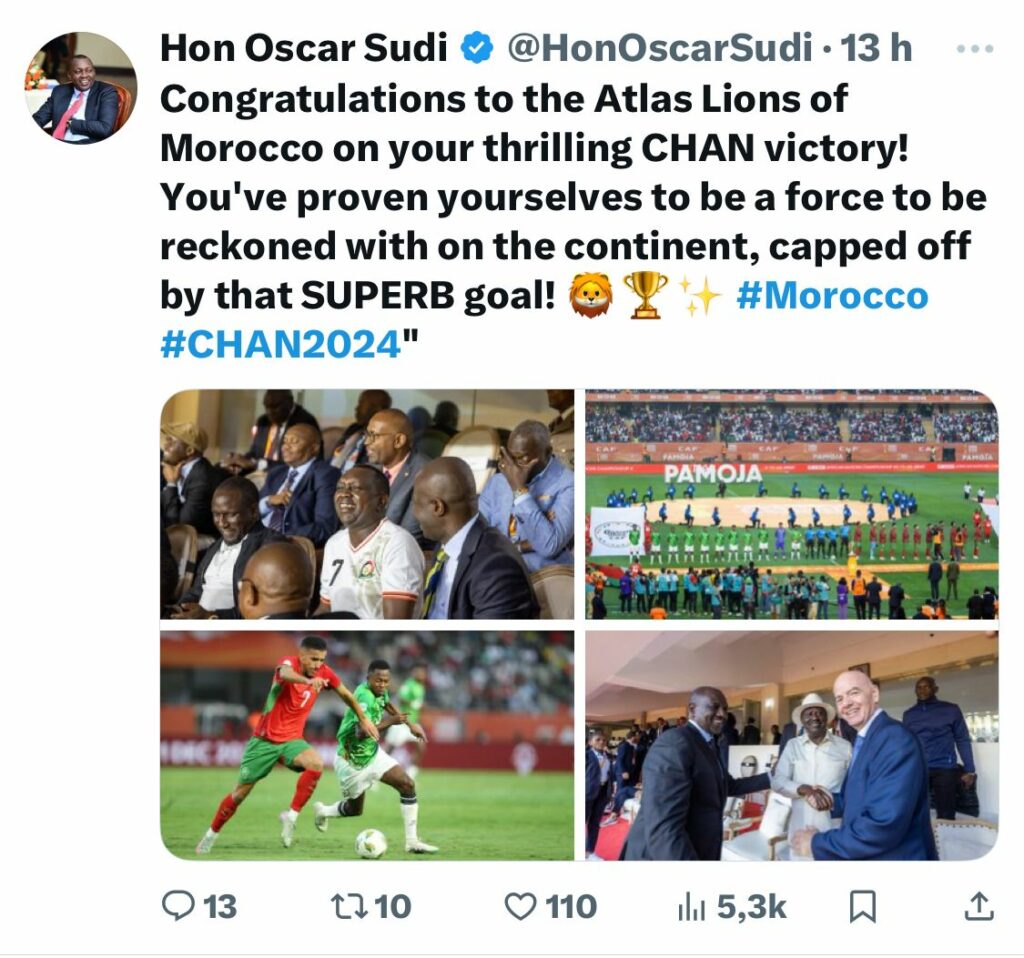This screenshot has height=958, width=1024.
Task: Click the 13 h timestamp
Action: pos(876,48)
